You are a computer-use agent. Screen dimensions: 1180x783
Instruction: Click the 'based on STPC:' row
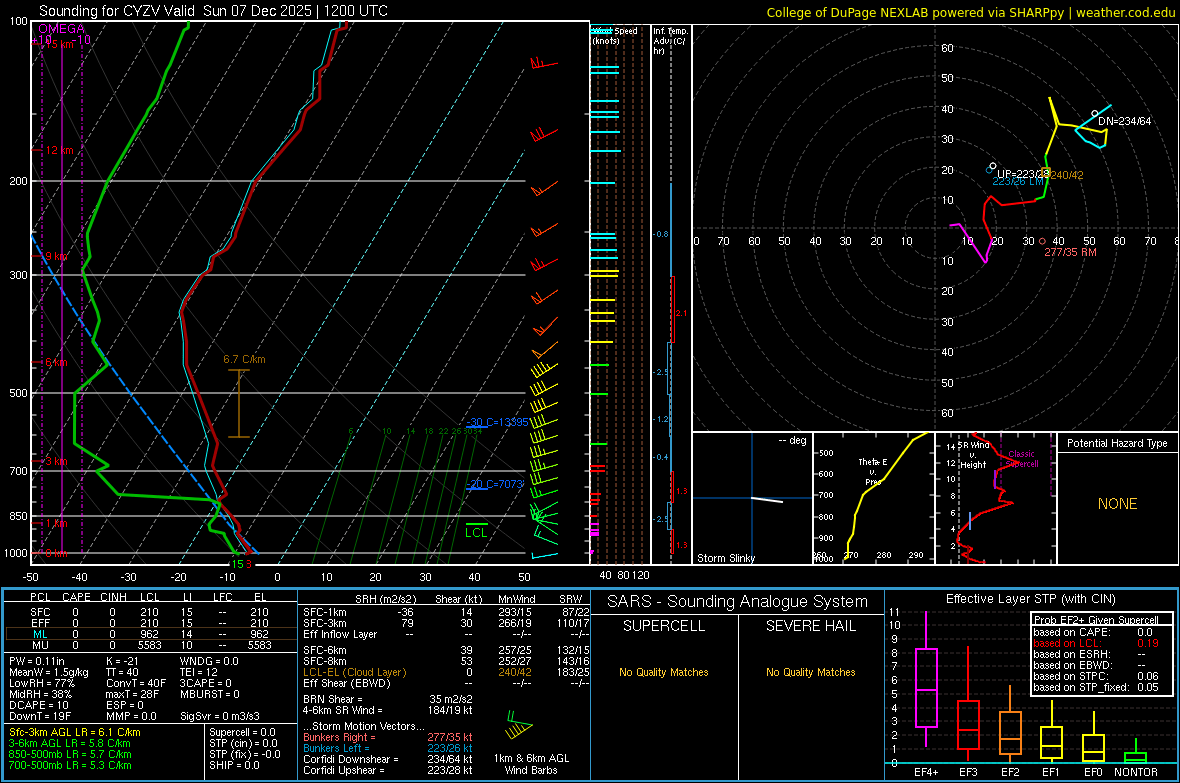[1096, 676]
